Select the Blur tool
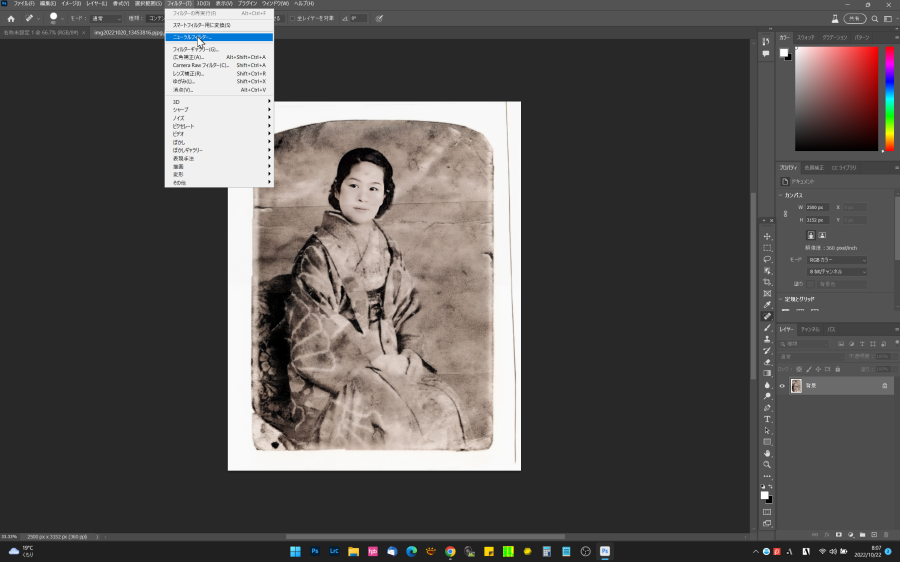 pyautogui.click(x=767, y=385)
